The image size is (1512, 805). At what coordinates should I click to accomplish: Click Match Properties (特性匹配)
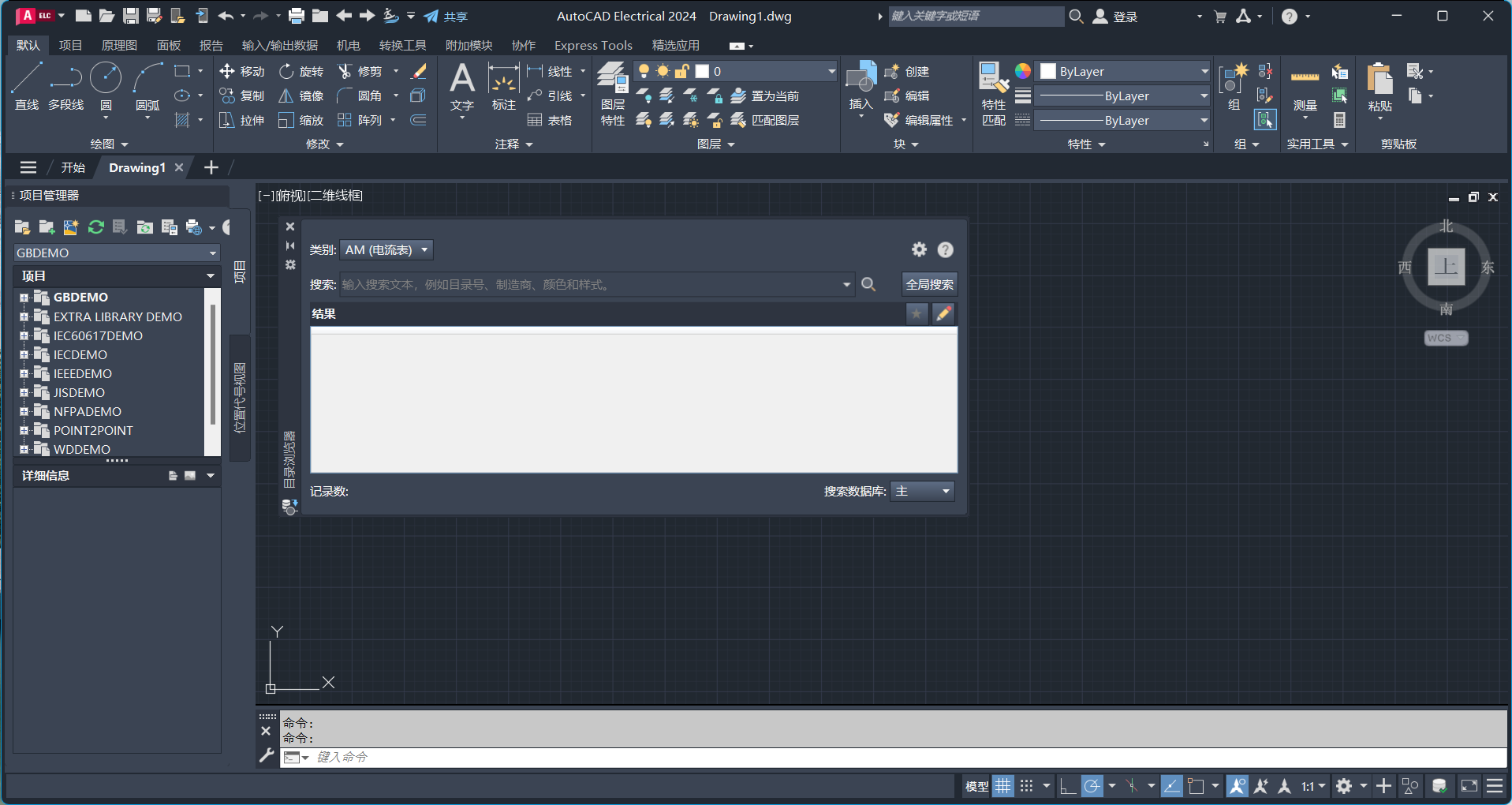994,93
